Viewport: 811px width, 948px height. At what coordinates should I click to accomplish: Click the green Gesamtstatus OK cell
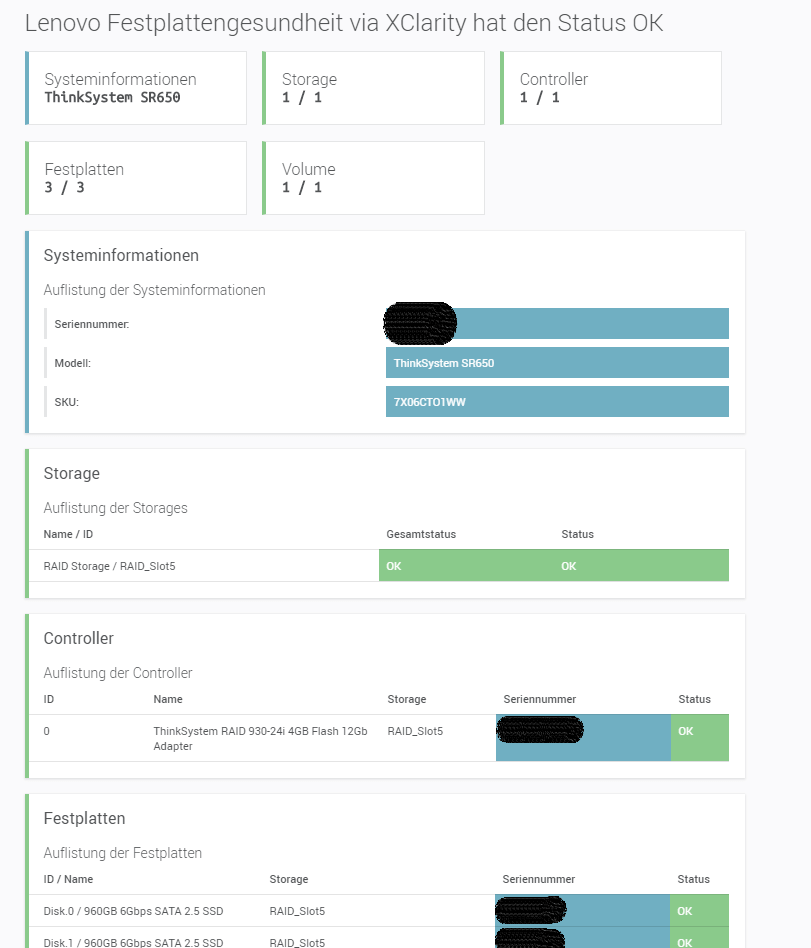tap(466, 566)
